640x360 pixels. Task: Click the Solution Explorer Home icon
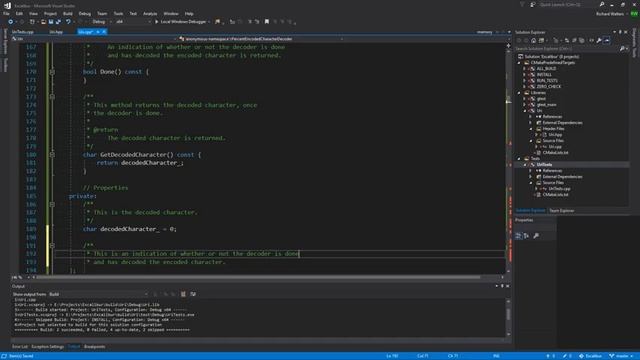tap(533, 40)
